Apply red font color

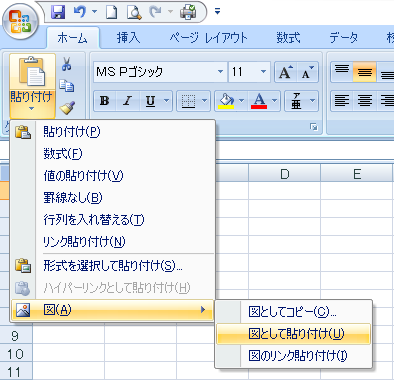[x=259, y=100]
